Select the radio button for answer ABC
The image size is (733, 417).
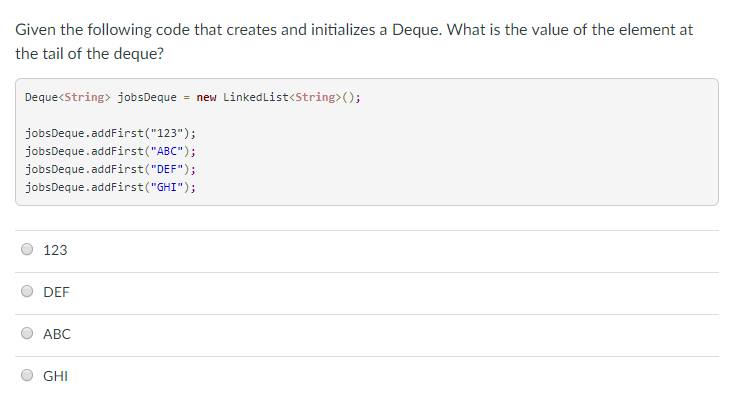27,333
